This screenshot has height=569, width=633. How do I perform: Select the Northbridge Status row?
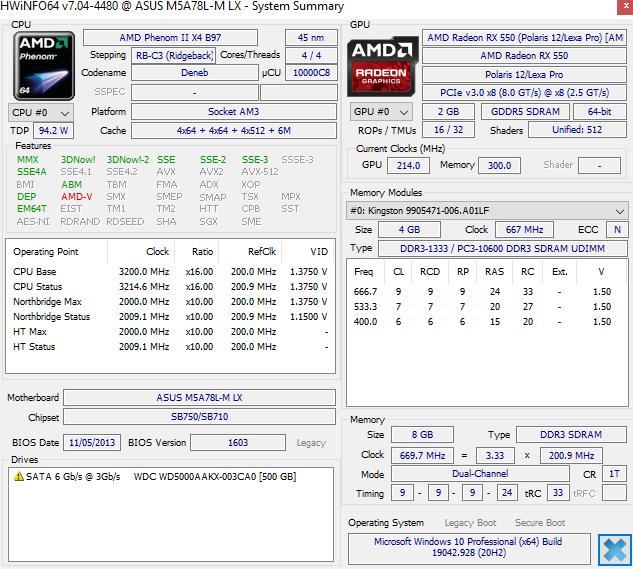coord(170,317)
